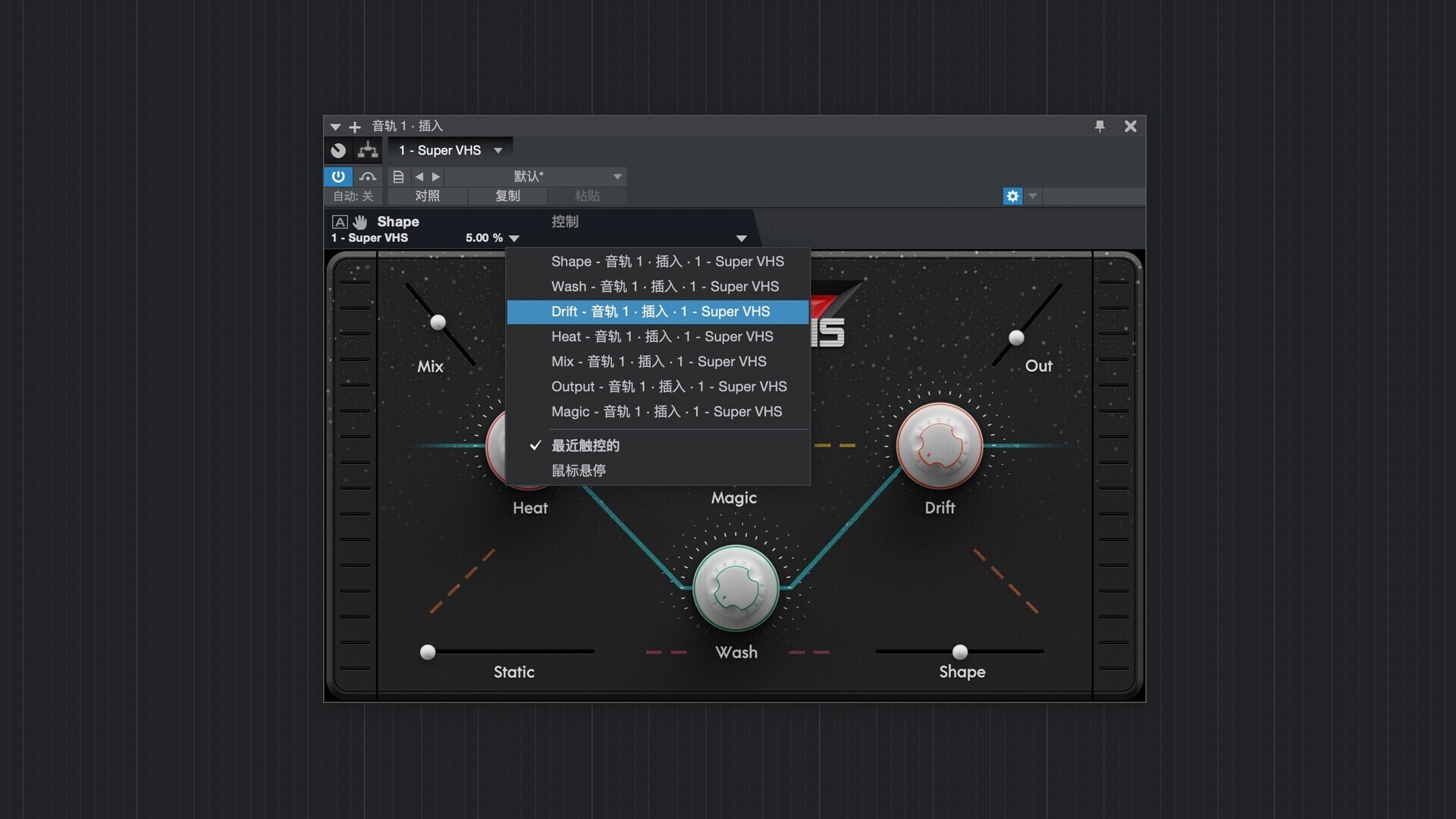Viewport: 1456px width, 819px height.
Task: Expand arrow next to gear icon
Action: click(1032, 196)
